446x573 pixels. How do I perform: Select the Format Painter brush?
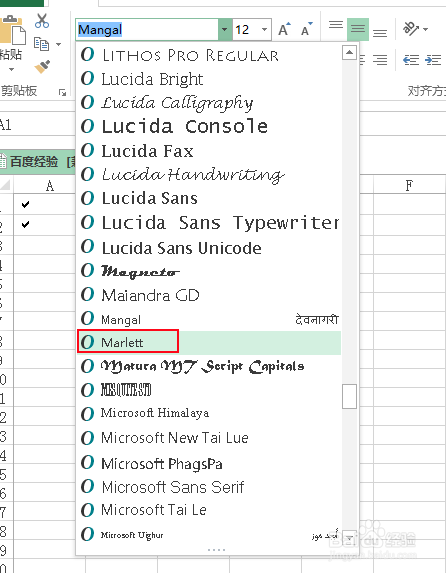coord(42,67)
